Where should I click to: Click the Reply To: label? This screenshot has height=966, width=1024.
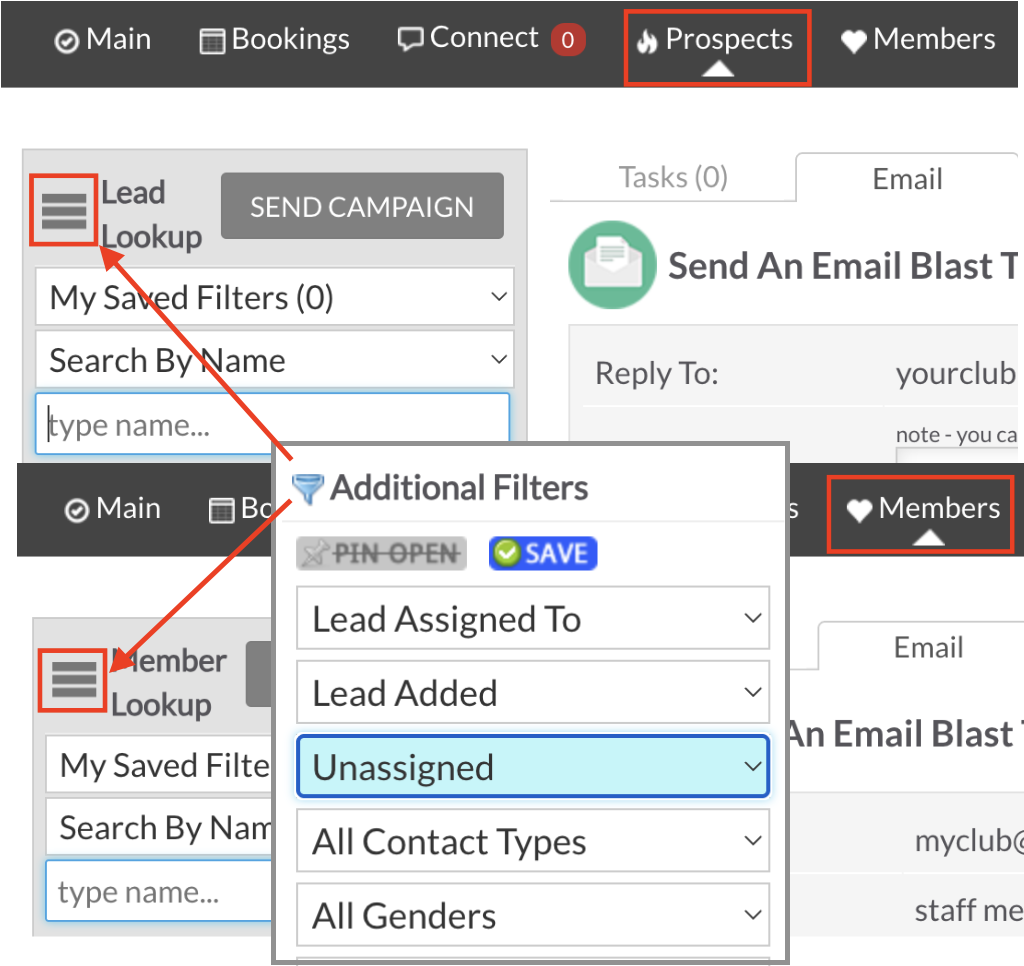click(657, 374)
